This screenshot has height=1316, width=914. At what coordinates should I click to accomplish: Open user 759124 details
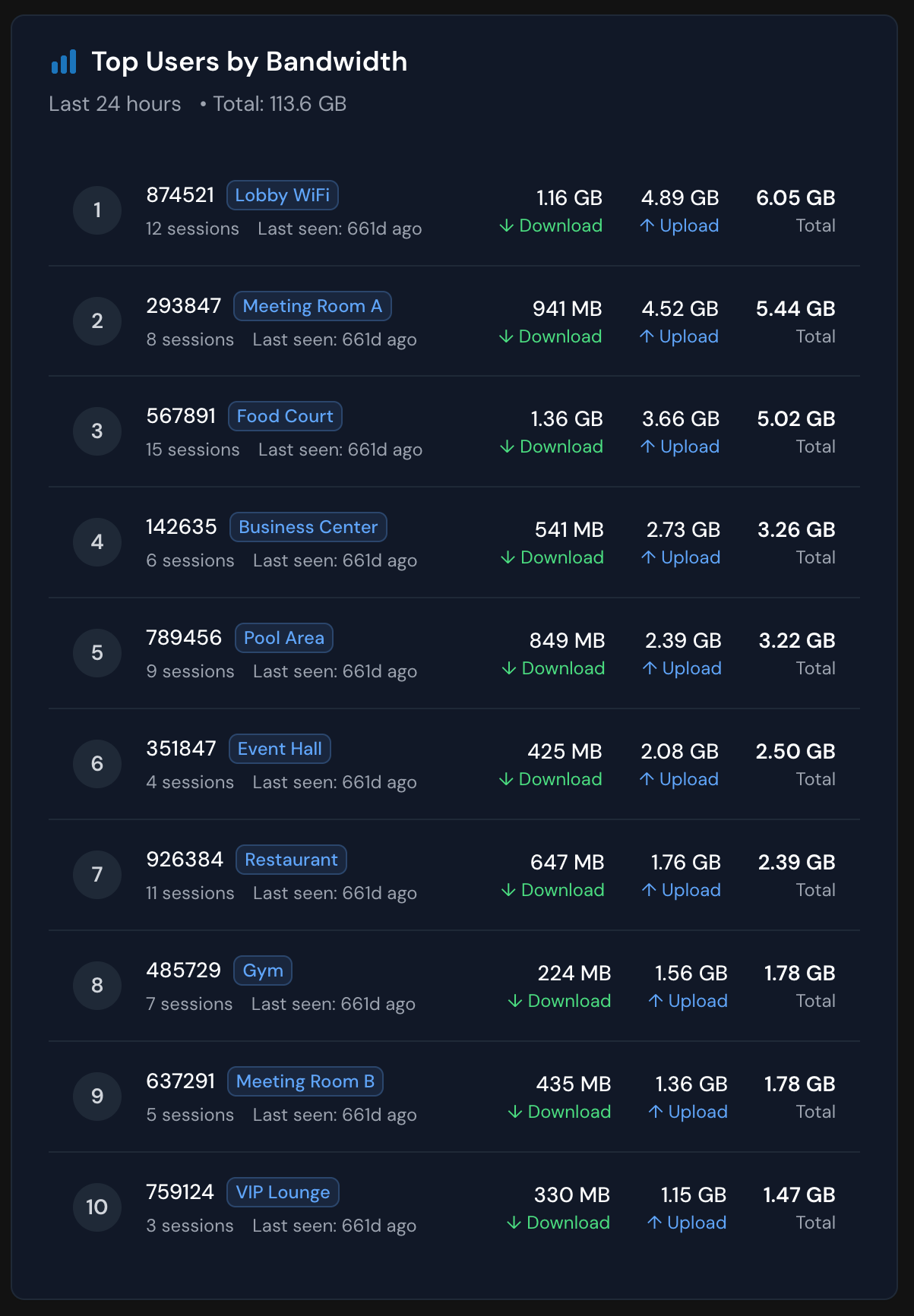(180, 1192)
